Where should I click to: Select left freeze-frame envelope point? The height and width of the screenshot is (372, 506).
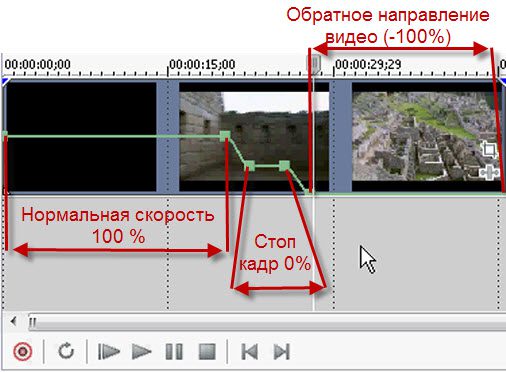click(x=249, y=165)
